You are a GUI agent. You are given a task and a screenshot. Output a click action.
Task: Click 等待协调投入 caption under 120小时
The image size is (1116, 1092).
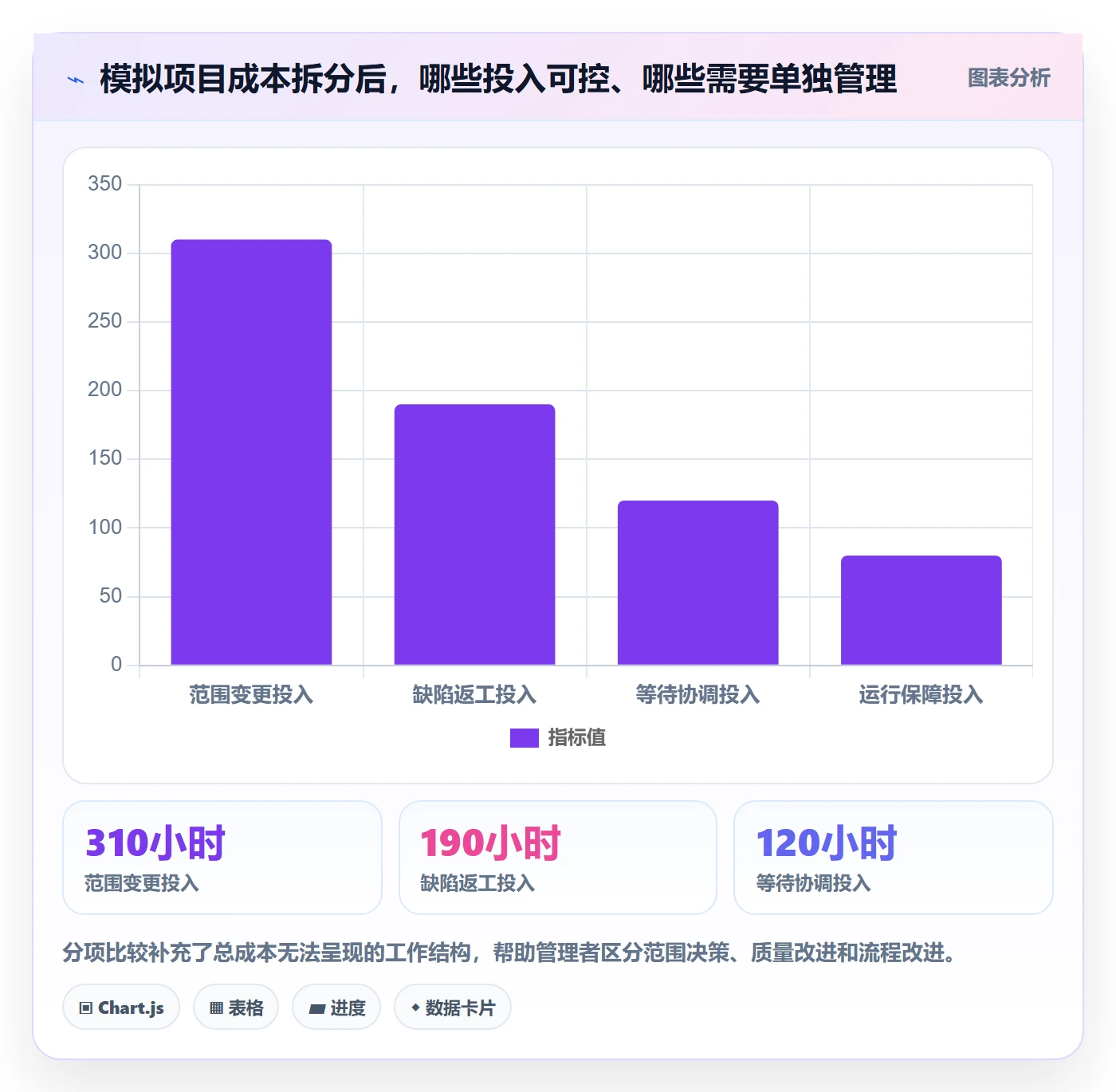(x=813, y=883)
